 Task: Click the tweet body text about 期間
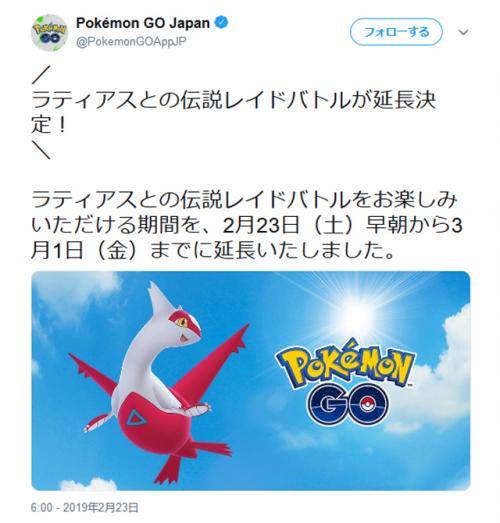pyautogui.click(x=247, y=225)
